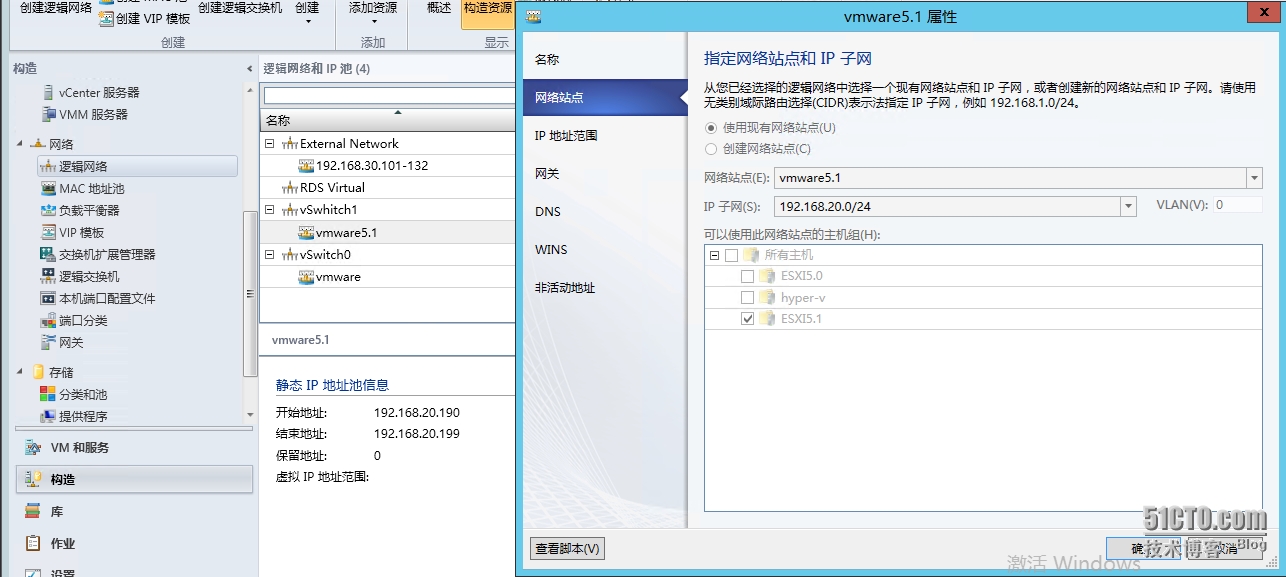This screenshot has width=1286, height=577.
Task: Click the 分类和池 colored squares icon
Action: pyautogui.click(x=48, y=394)
